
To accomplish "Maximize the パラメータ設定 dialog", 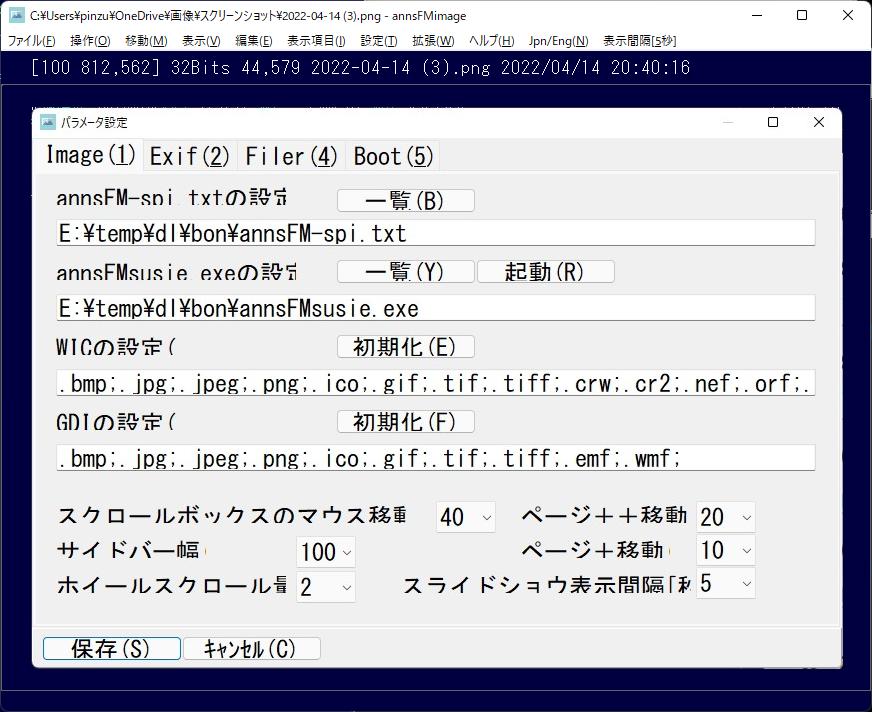I will tap(772, 122).
